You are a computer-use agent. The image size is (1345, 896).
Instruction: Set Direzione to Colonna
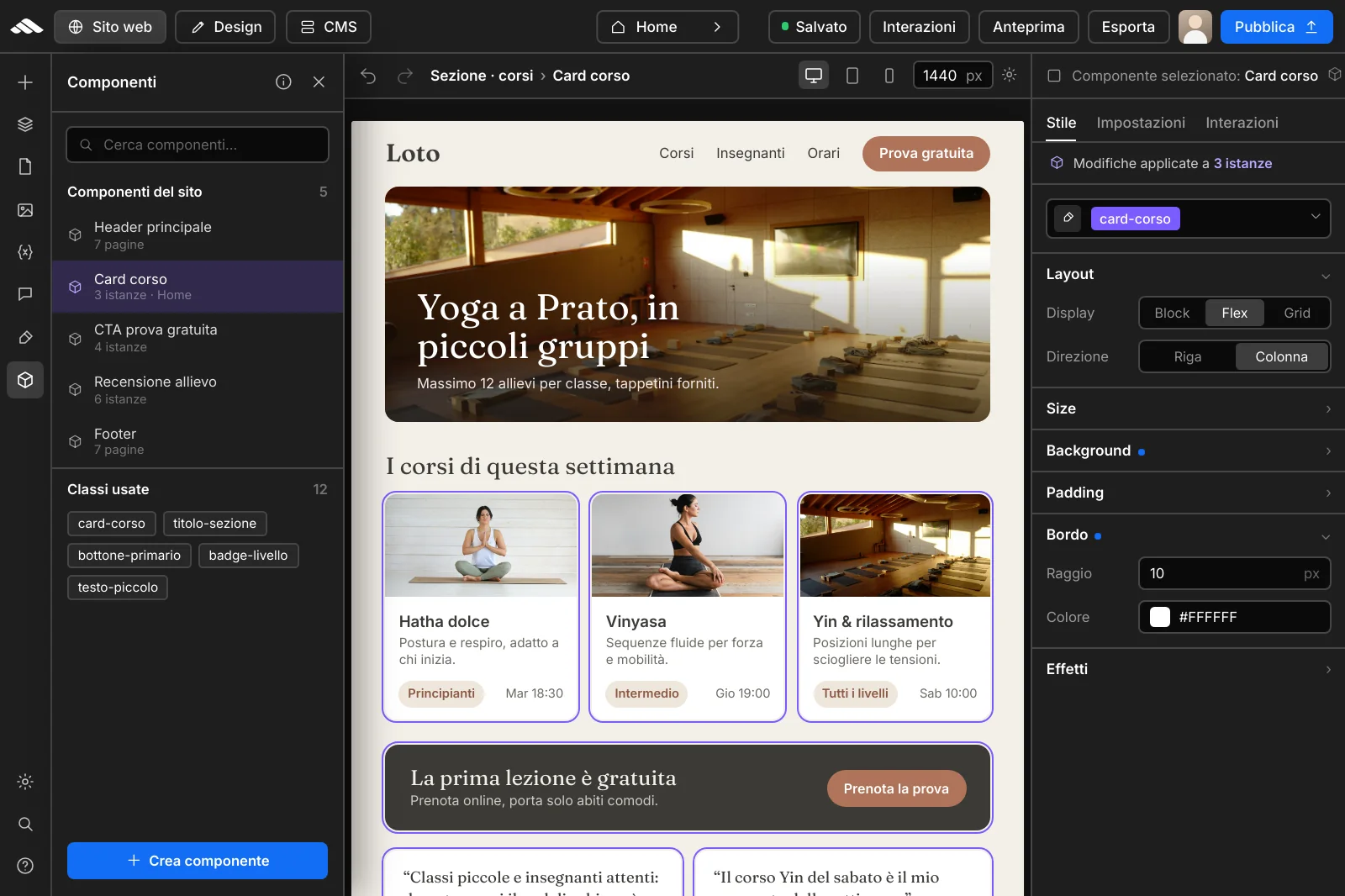[1281, 356]
